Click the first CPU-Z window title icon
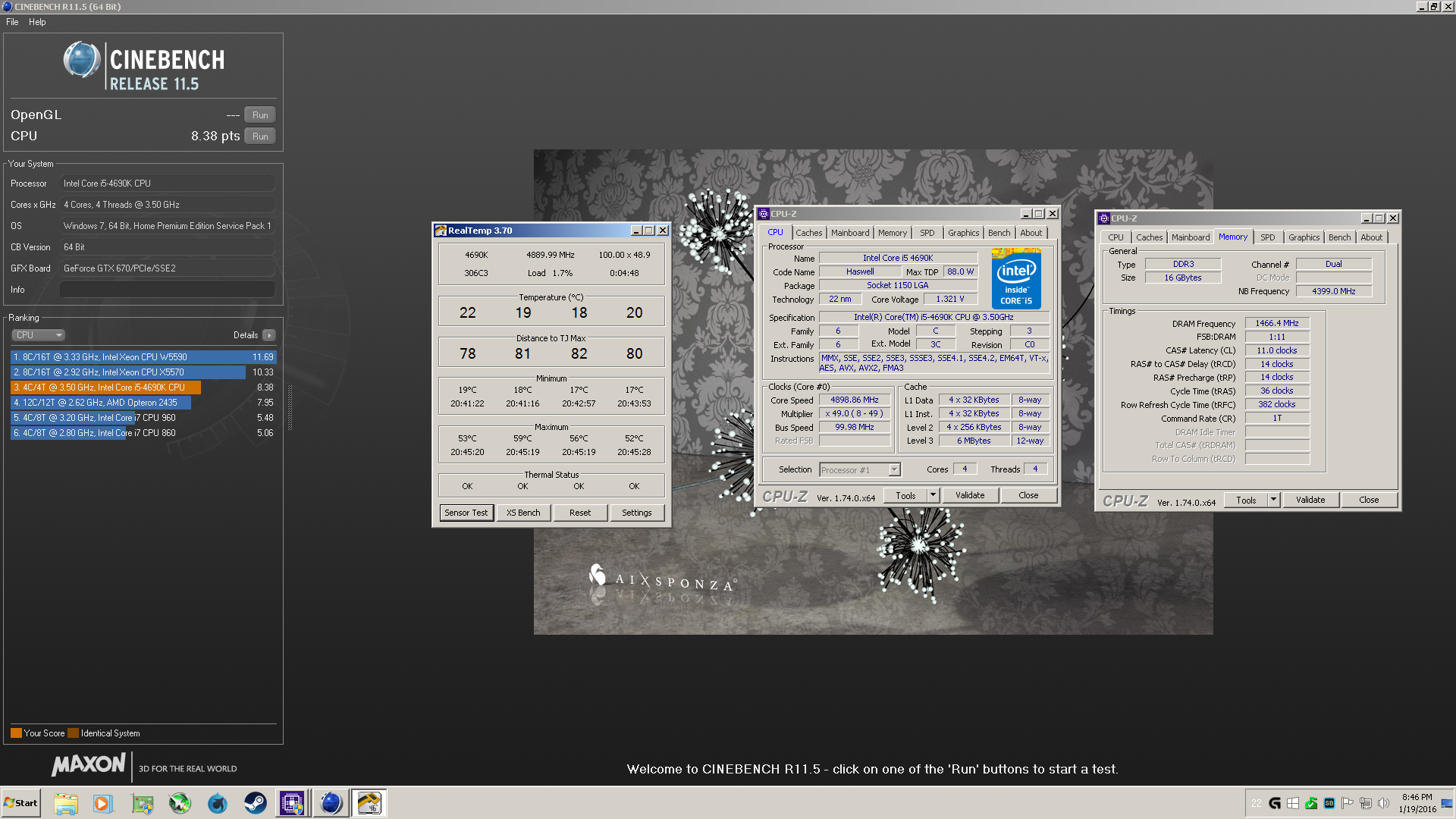Viewport: 1456px width, 819px height. click(764, 214)
